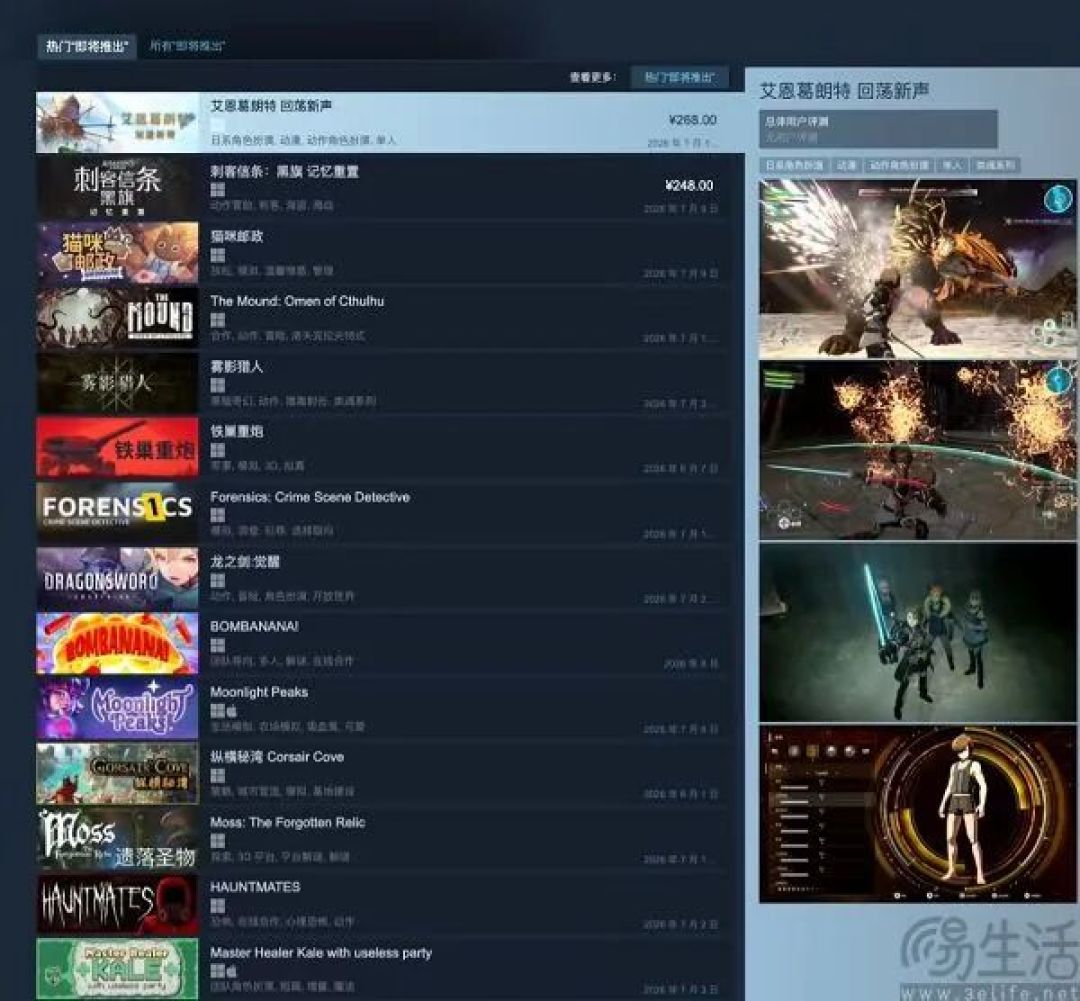Click the BOMBANANA! game title
This screenshot has width=1080, height=1001.
(x=254, y=626)
